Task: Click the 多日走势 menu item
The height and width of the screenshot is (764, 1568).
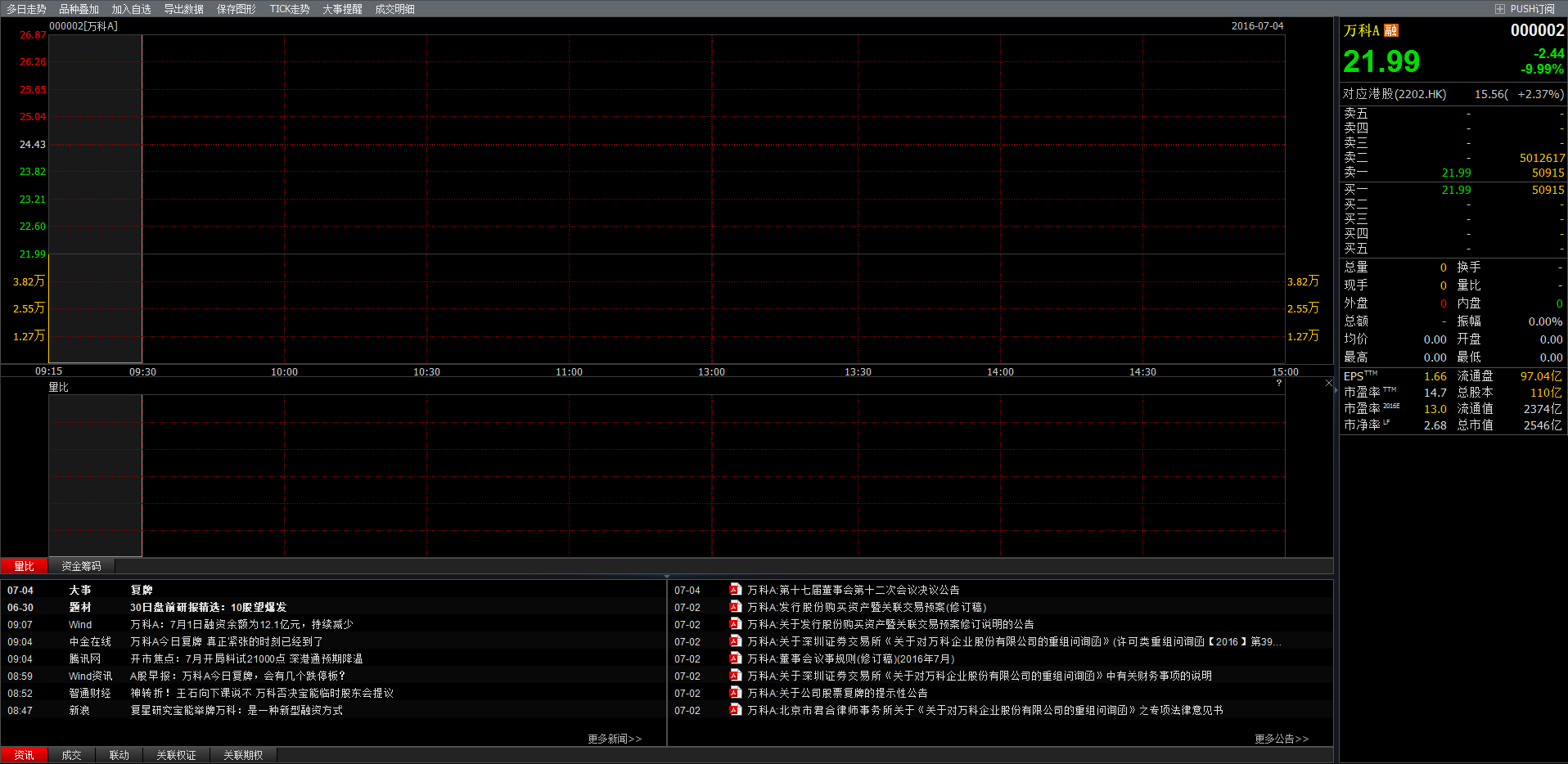Action: click(x=25, y=9)
